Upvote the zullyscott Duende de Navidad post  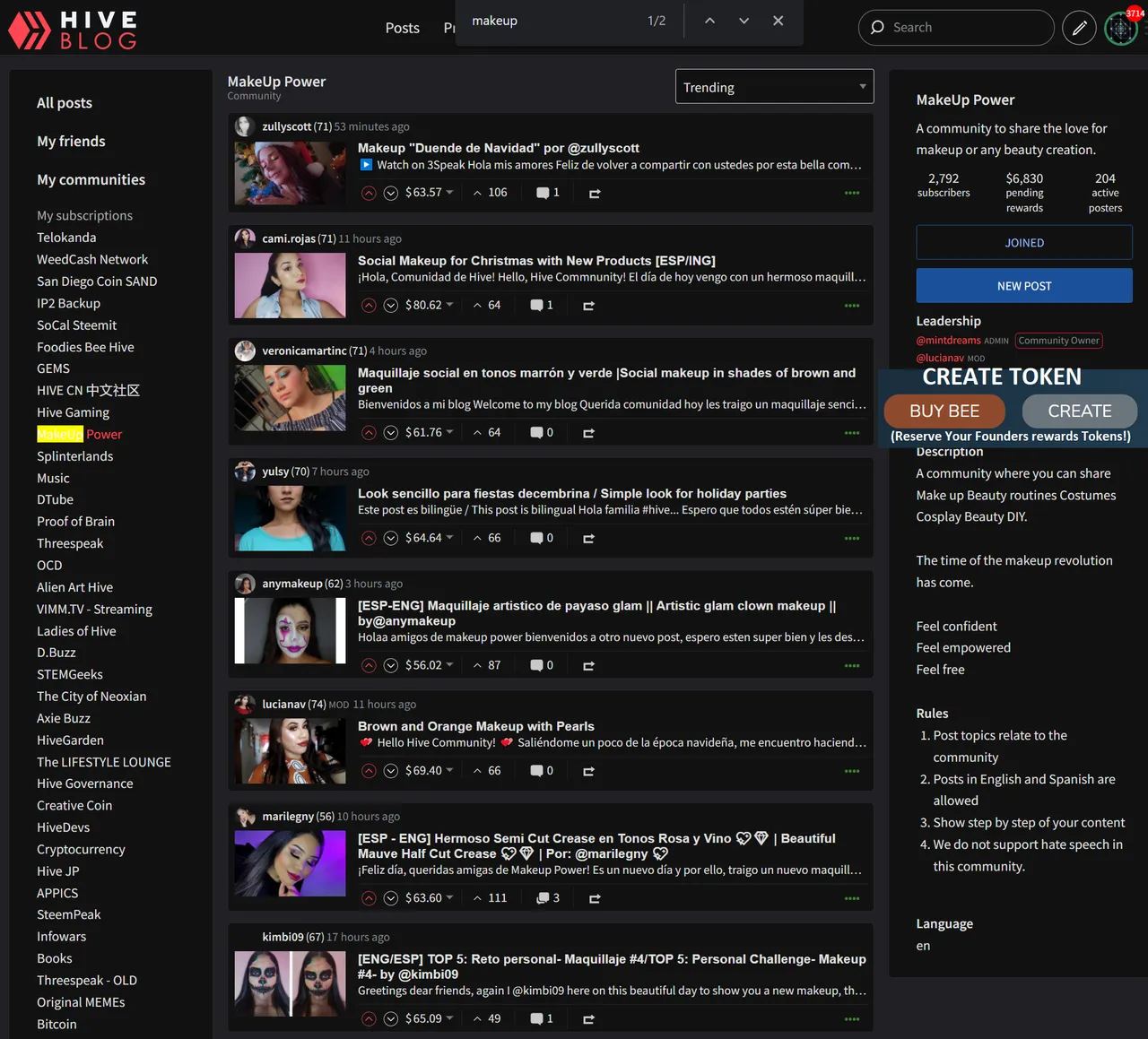point(369,193)
